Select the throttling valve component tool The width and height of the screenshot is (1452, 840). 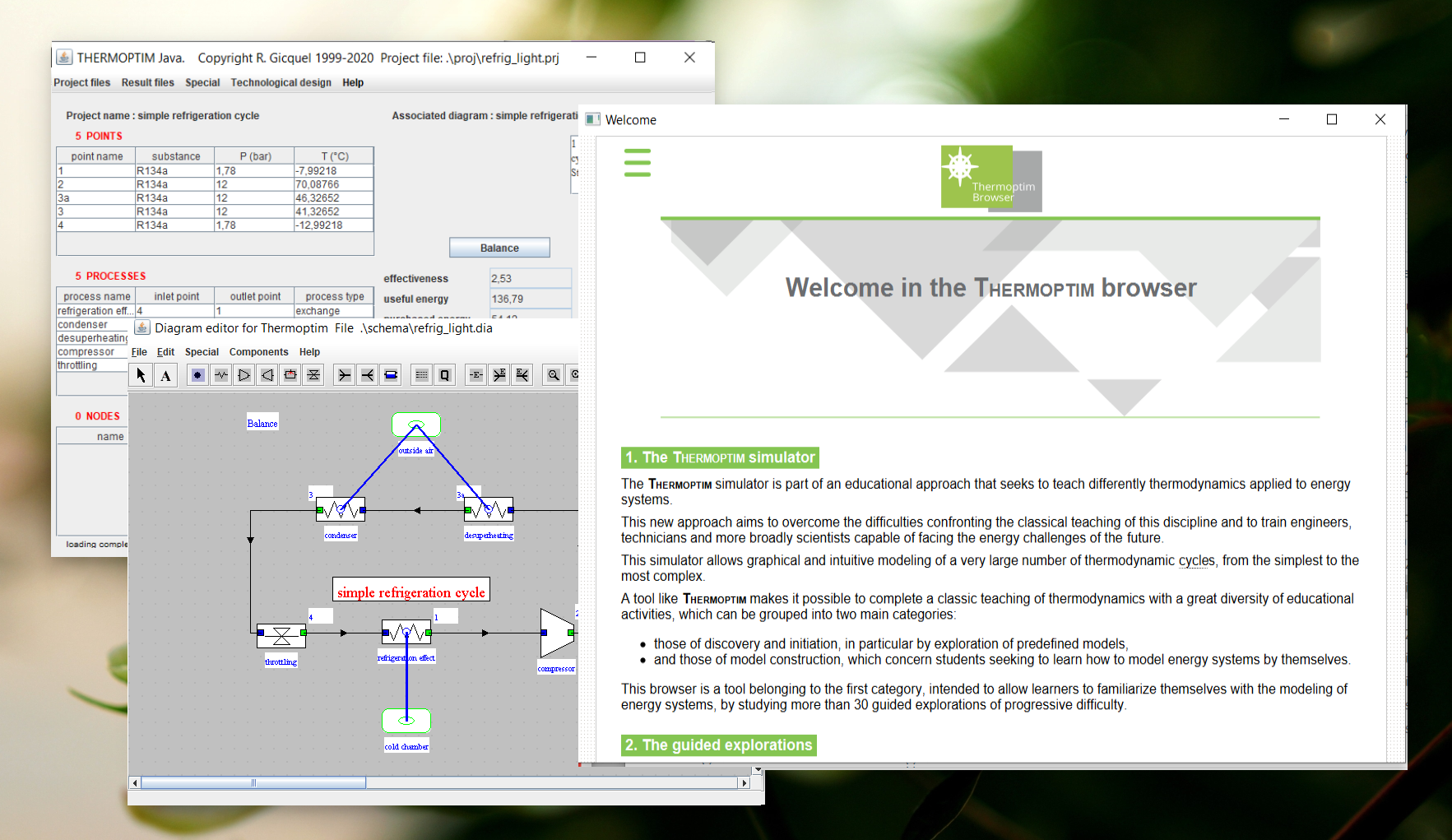(x=313, y=375)
